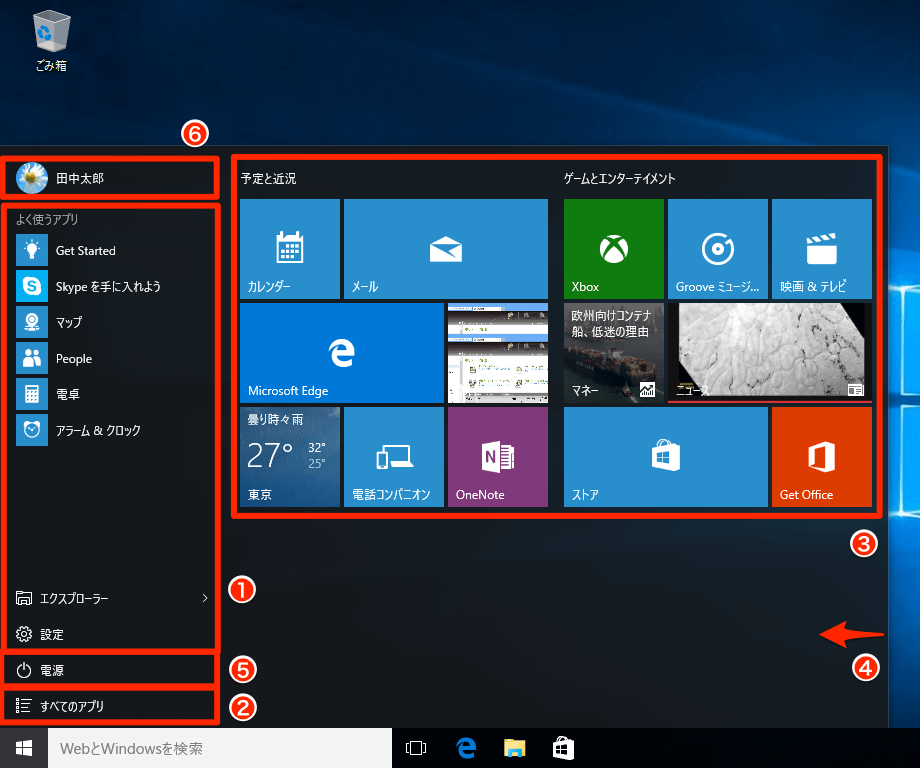Open the 映画 & テレビ tile

point(821,249)
